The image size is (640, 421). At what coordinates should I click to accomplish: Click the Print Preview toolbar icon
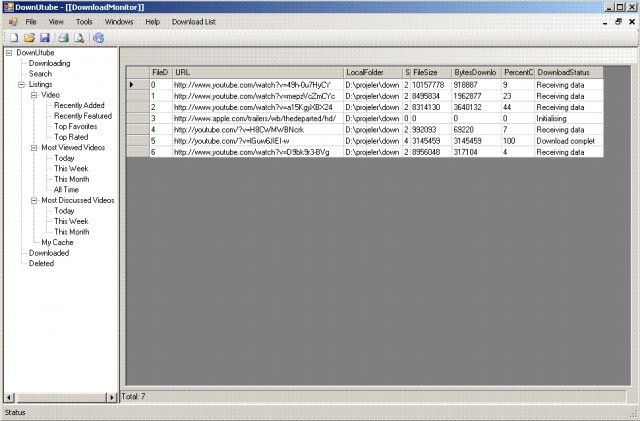79,38
